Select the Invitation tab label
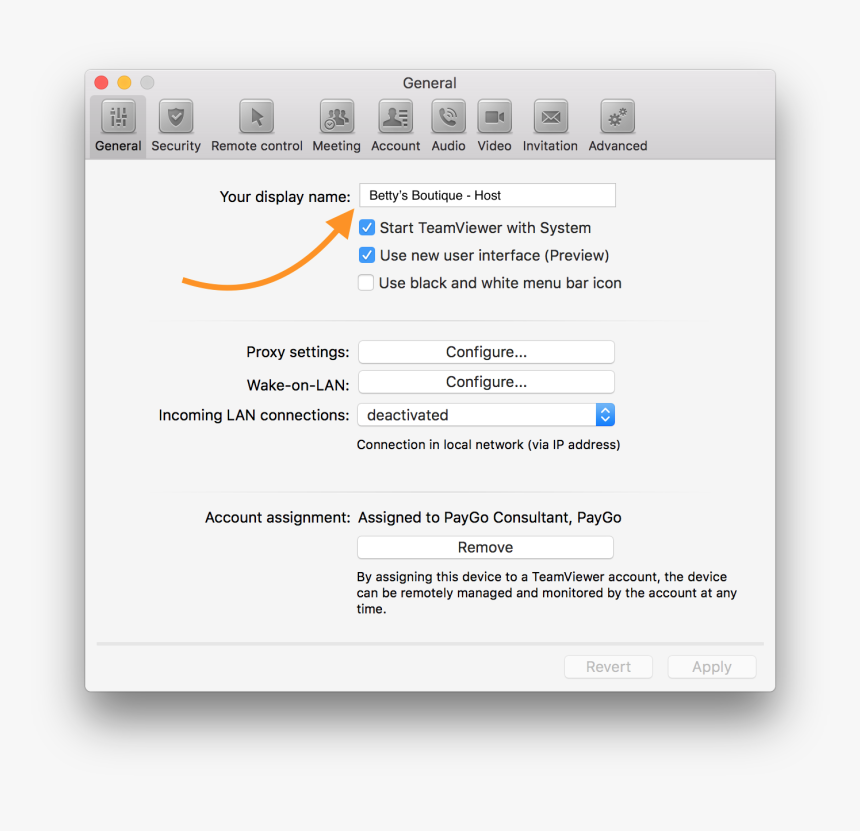The image size is (860, 831). click(550, 146)
